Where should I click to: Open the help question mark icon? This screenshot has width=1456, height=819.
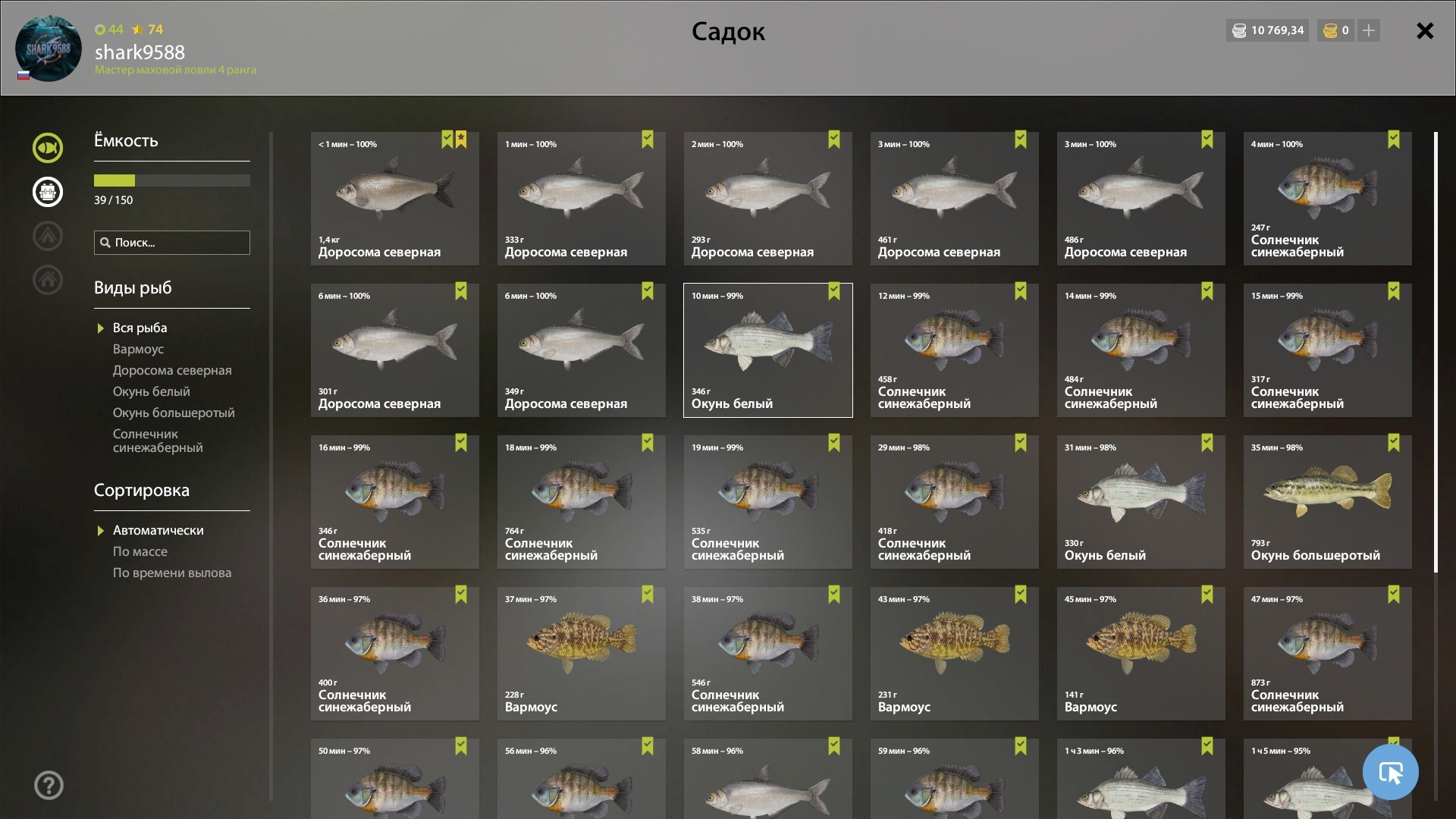(x=49, y=785)
